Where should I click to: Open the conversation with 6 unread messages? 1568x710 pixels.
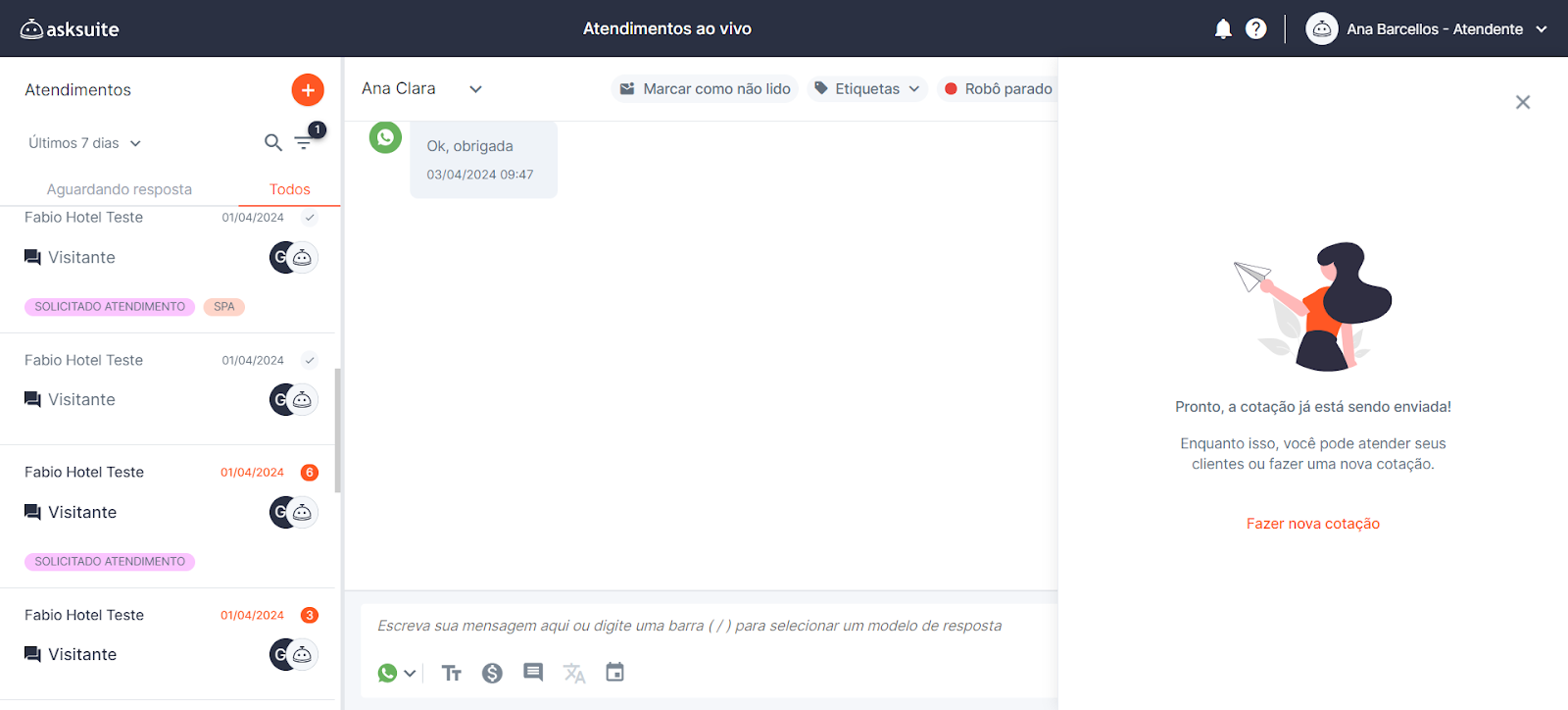tap(169, 517)
